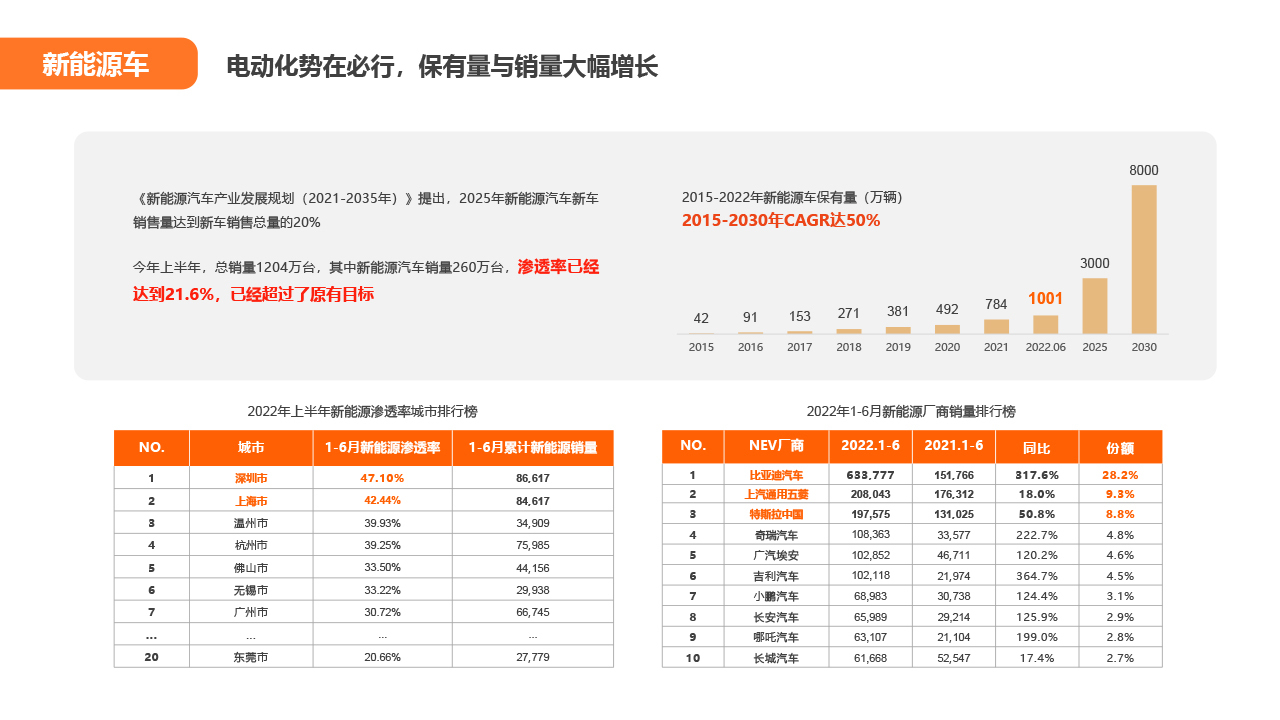This screenshot has width=1280, height=720.
Task: Click the 42.44% cell
Action: pos(383,500)
